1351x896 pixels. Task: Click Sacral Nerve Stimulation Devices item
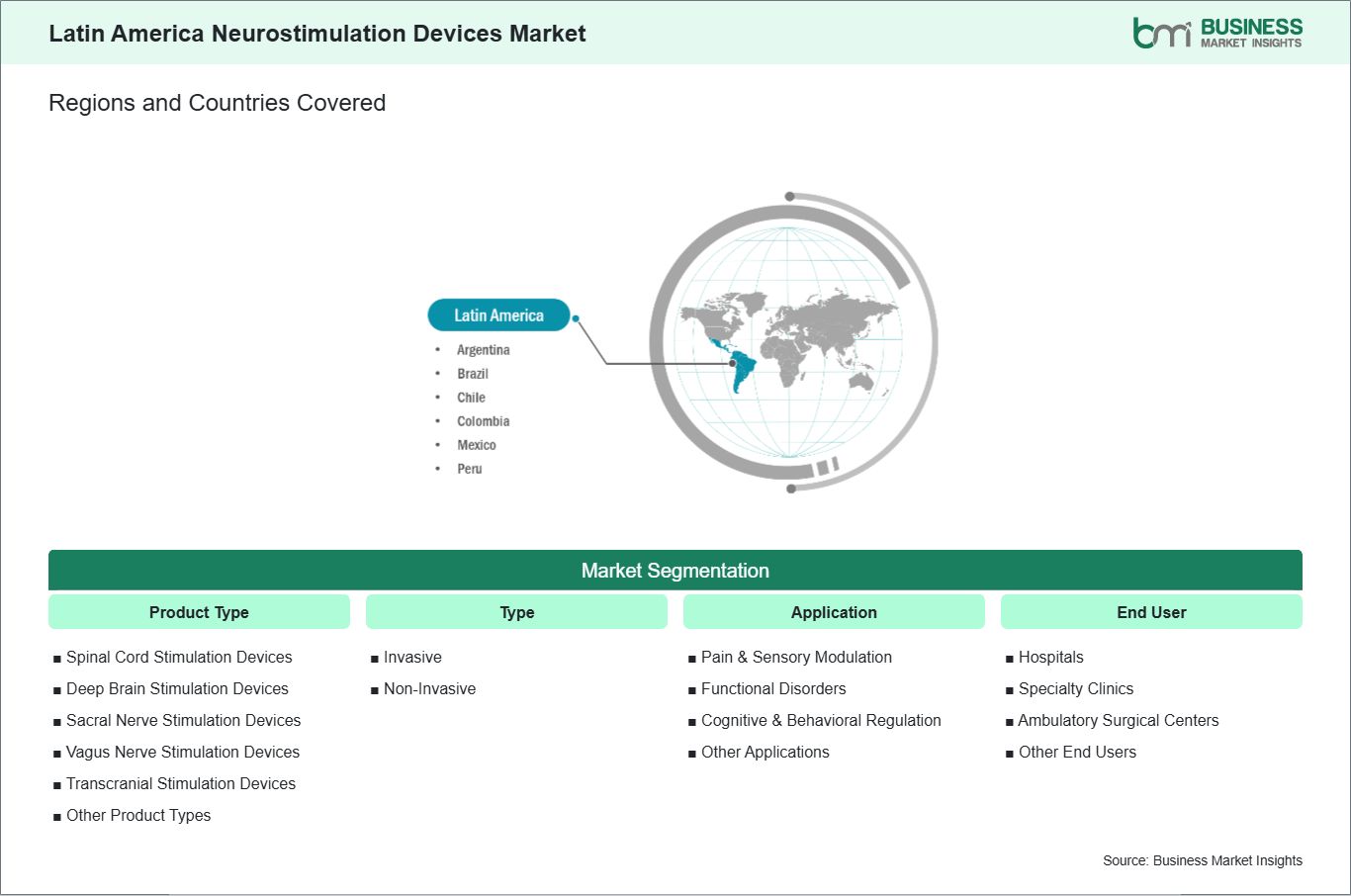click(183, 720)
